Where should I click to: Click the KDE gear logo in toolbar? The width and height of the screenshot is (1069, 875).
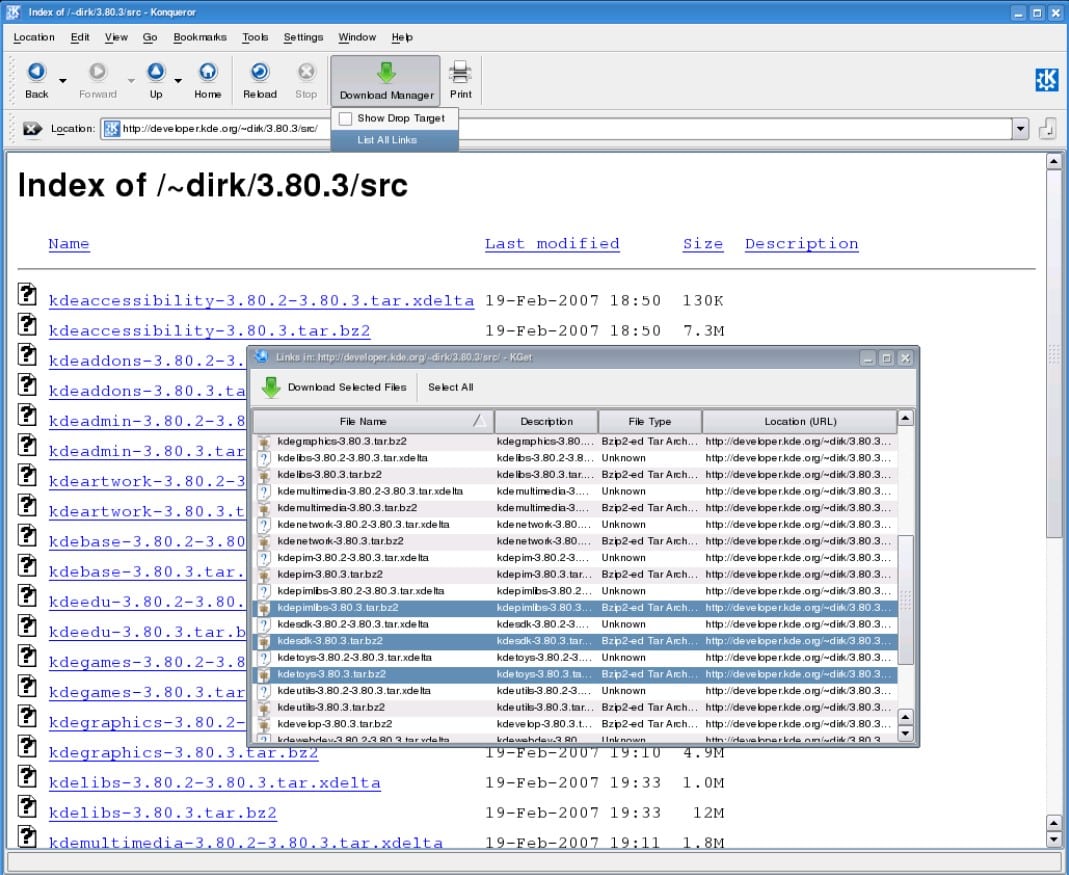pos(1047,80)
